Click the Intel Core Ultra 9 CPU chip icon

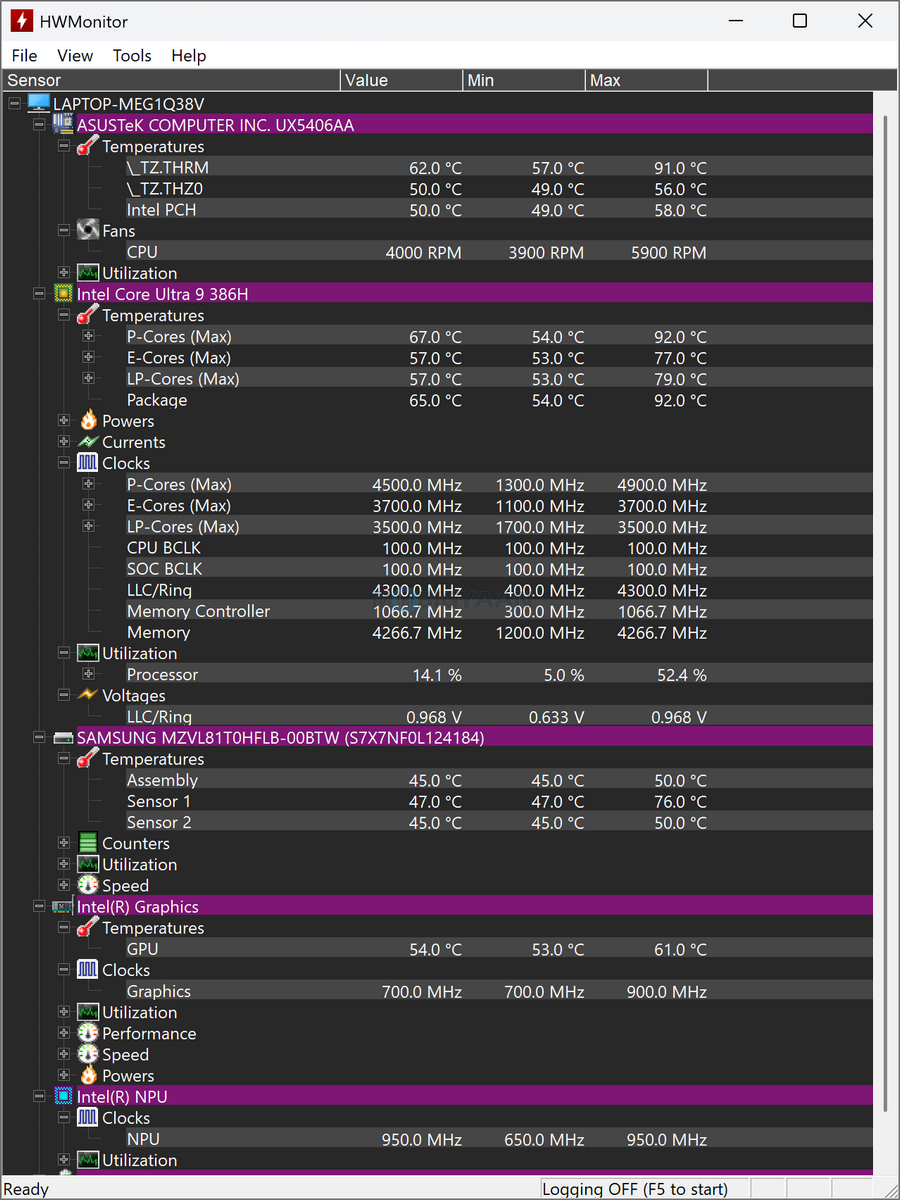(63, 293)
